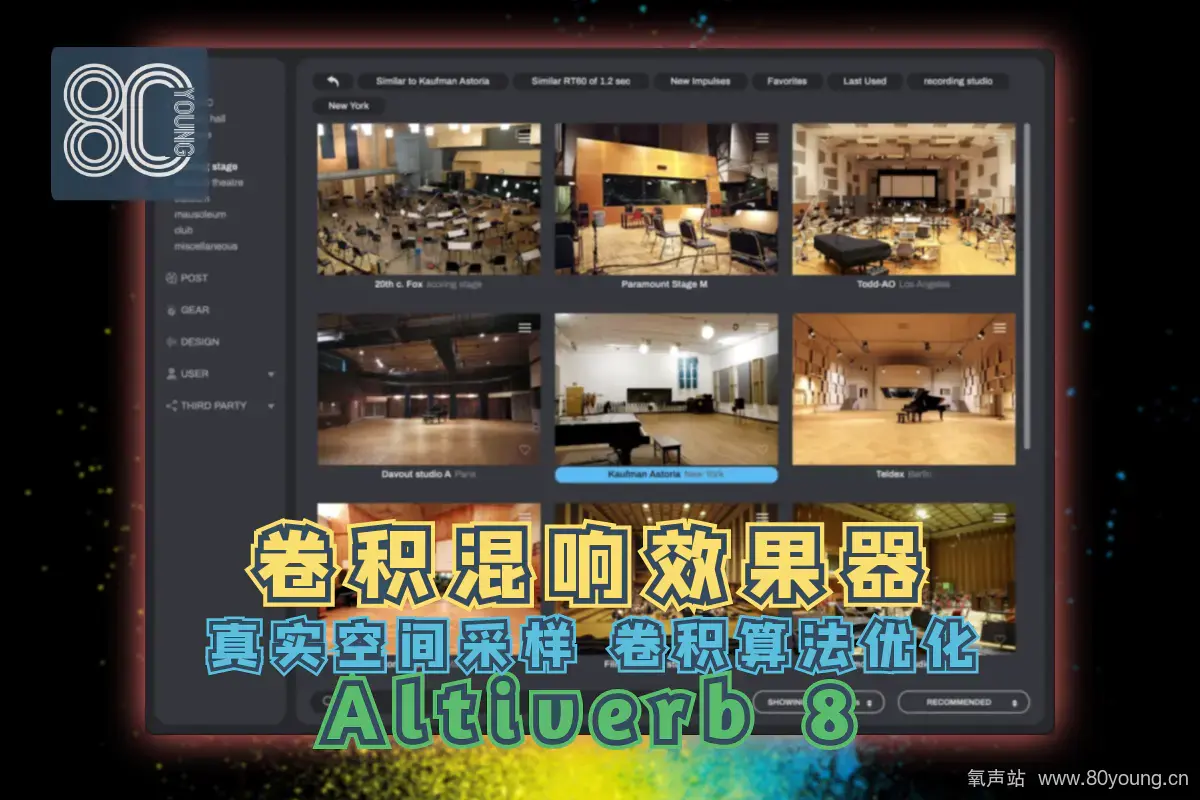Choose the club category
This screenshot has height=800, width=1200.
point(183,230)
